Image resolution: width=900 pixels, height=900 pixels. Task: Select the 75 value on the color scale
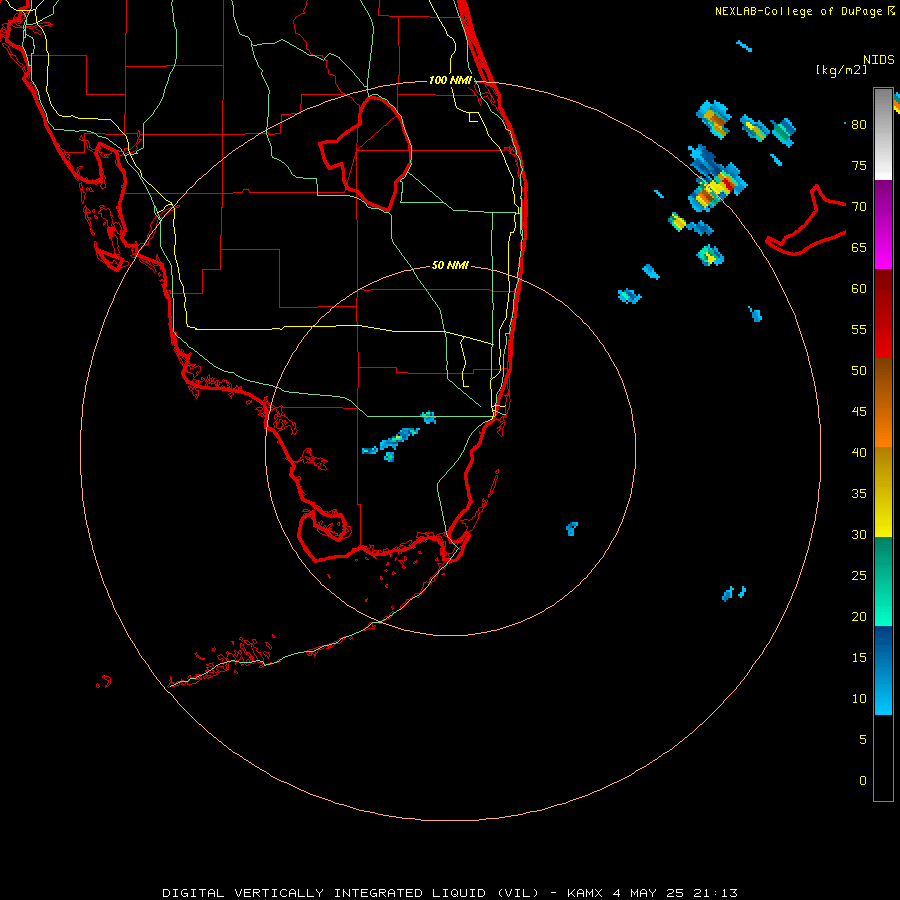click(x=859, y=165)
